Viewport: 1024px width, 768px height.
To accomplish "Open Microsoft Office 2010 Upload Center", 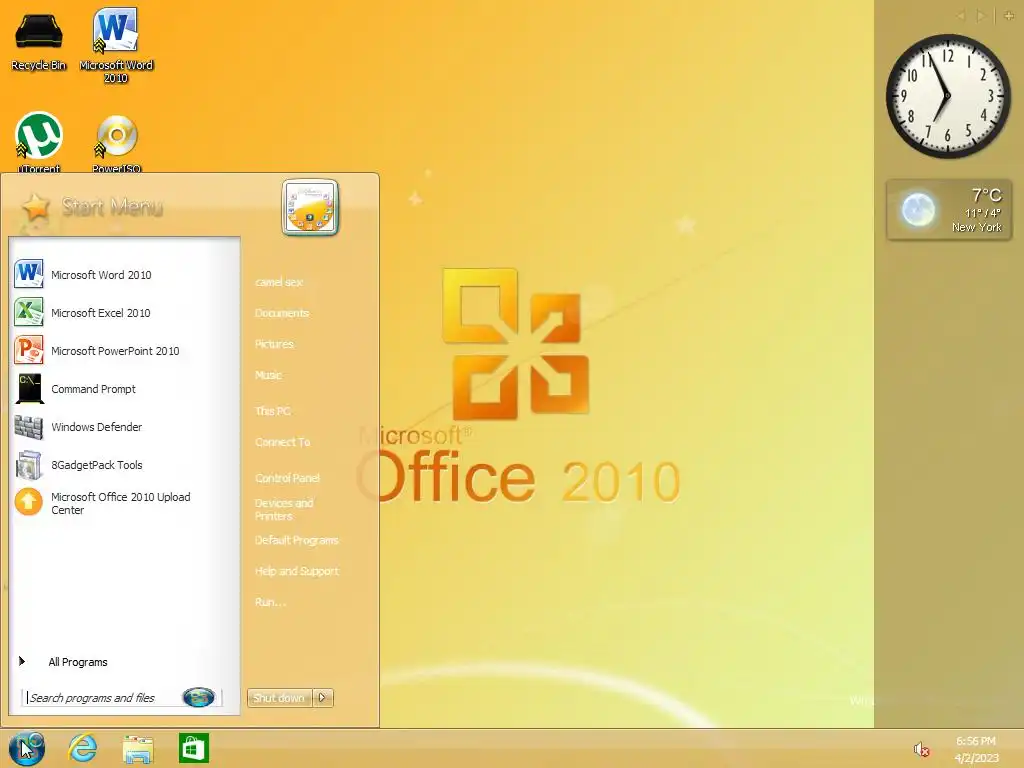I will [x=124, y=503].
